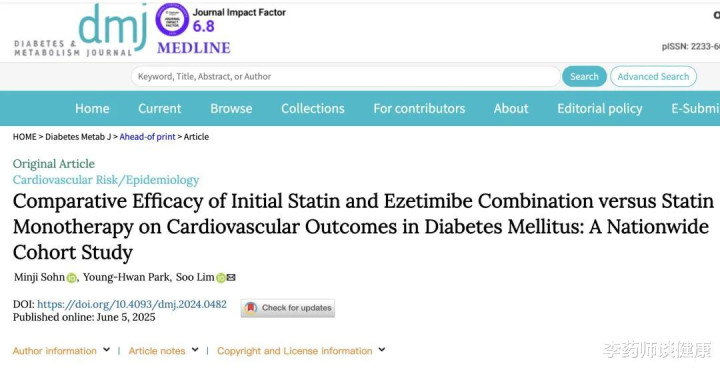Open Soo Lim's ORCID icon
Screen dimensions: 720x370
(x=221, y=278)
